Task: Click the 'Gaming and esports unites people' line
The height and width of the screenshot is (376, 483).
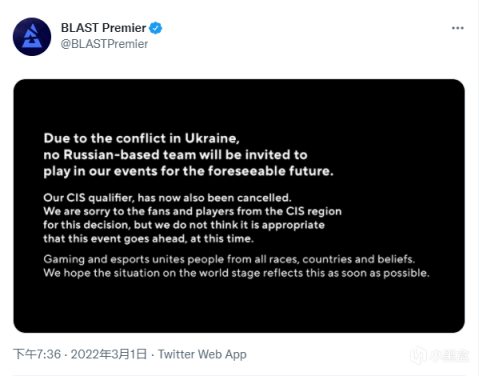Action: [229, 259]
